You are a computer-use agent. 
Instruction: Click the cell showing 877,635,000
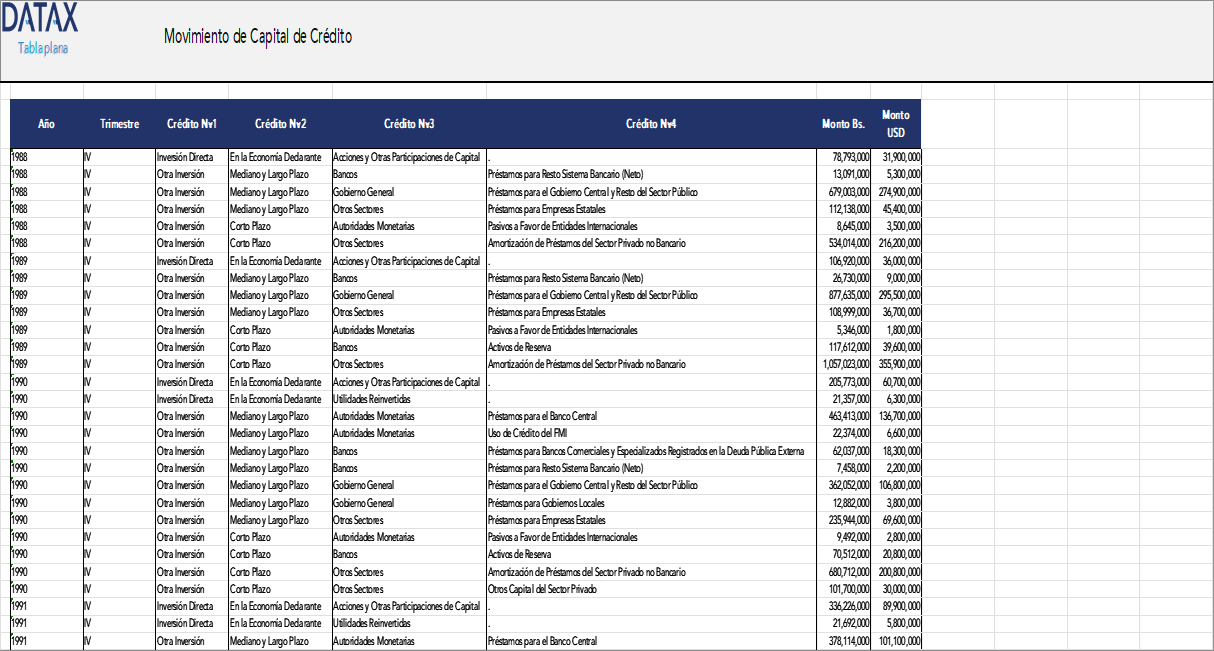(844, 295)
